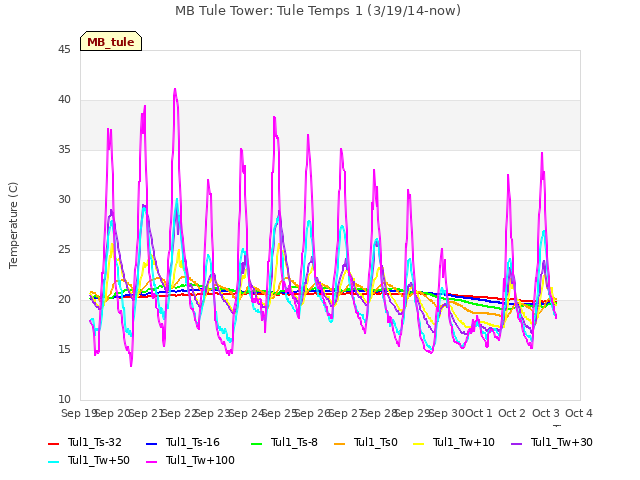The width and height of the screenshot is (640, 480).
Task: Click the Oct 2 x-axis date label
Action: coord(512,413)
